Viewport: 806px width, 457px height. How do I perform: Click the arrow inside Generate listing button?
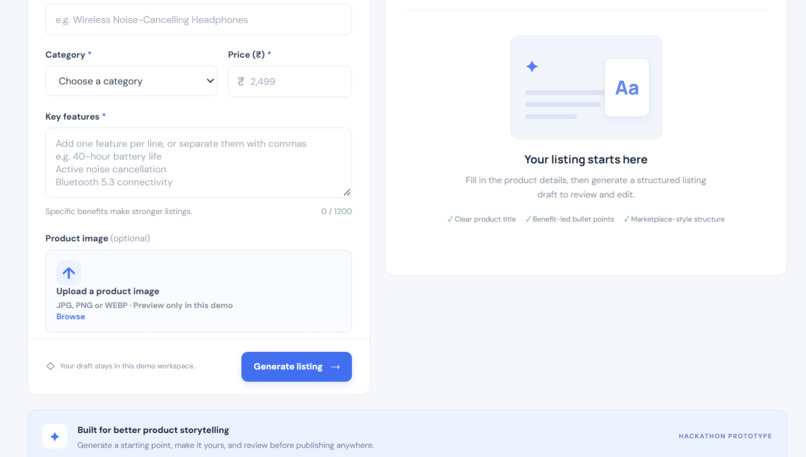pos(336,367)
